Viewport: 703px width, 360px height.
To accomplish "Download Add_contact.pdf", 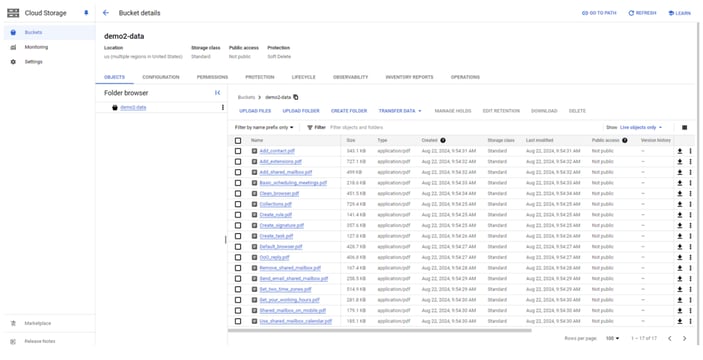I will click(x=680, y=151).
